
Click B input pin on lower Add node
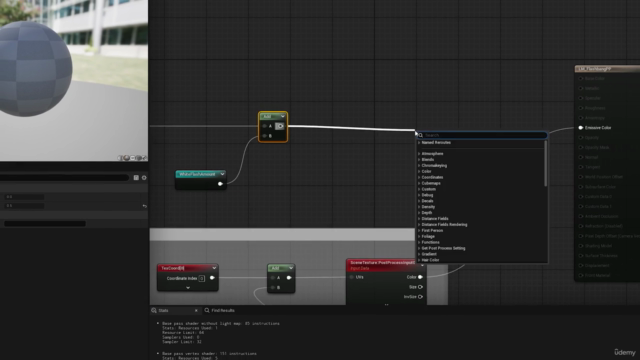click(x=273, y=288)
